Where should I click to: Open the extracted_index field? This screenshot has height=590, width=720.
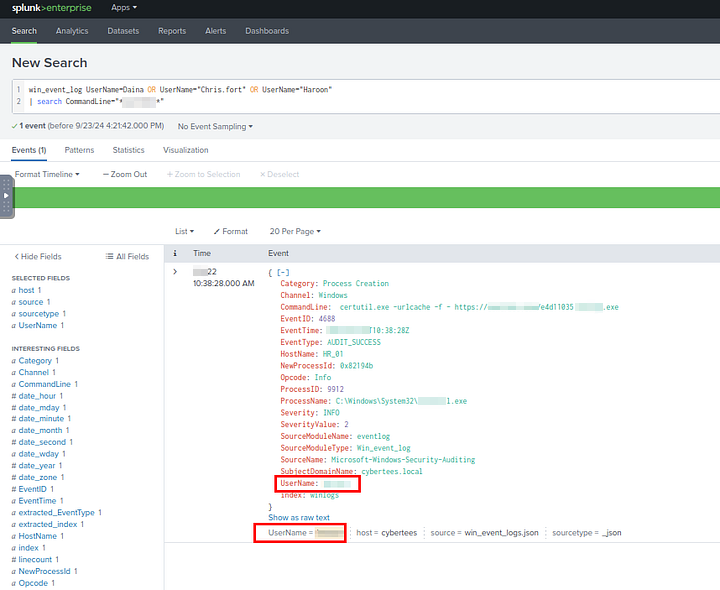tap(48, 524)
